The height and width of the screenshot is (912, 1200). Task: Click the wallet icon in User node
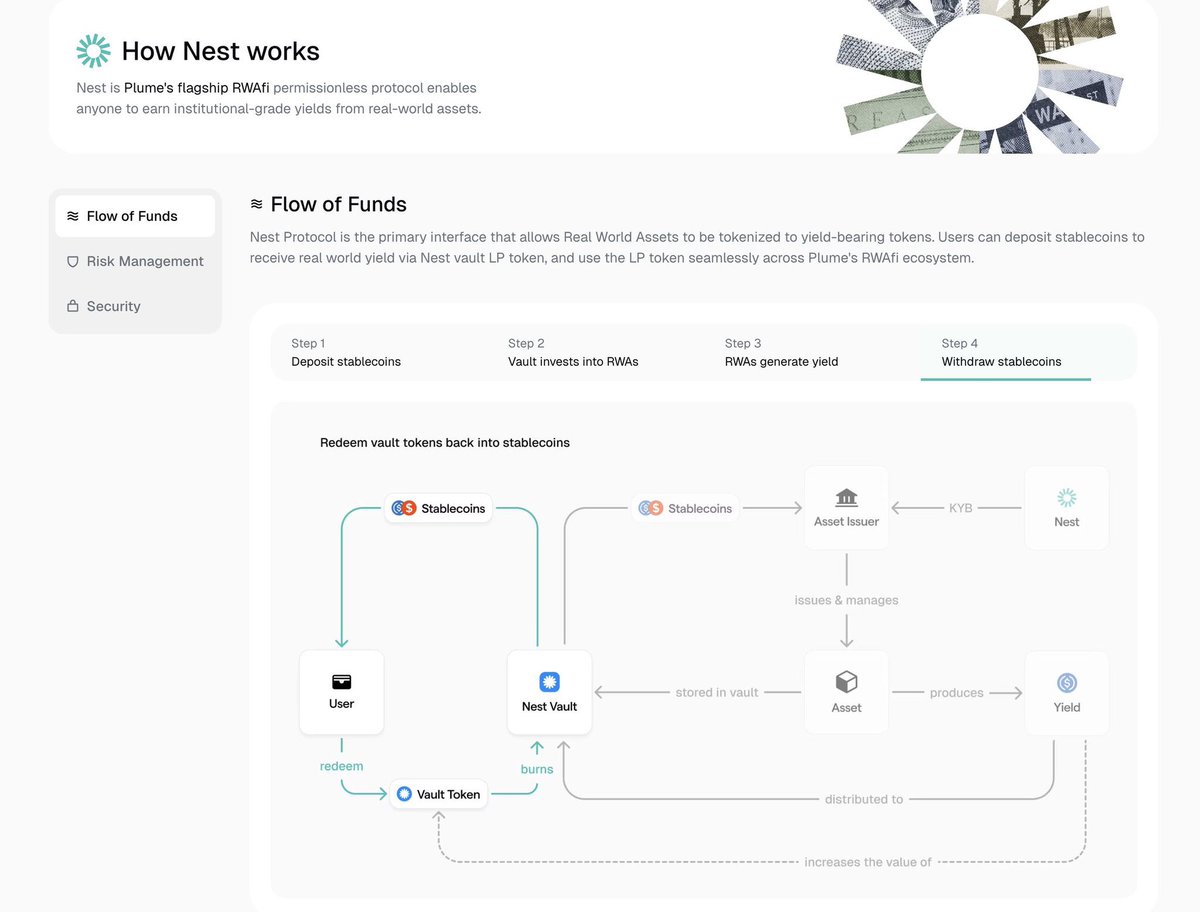click(x=341, y=682)
